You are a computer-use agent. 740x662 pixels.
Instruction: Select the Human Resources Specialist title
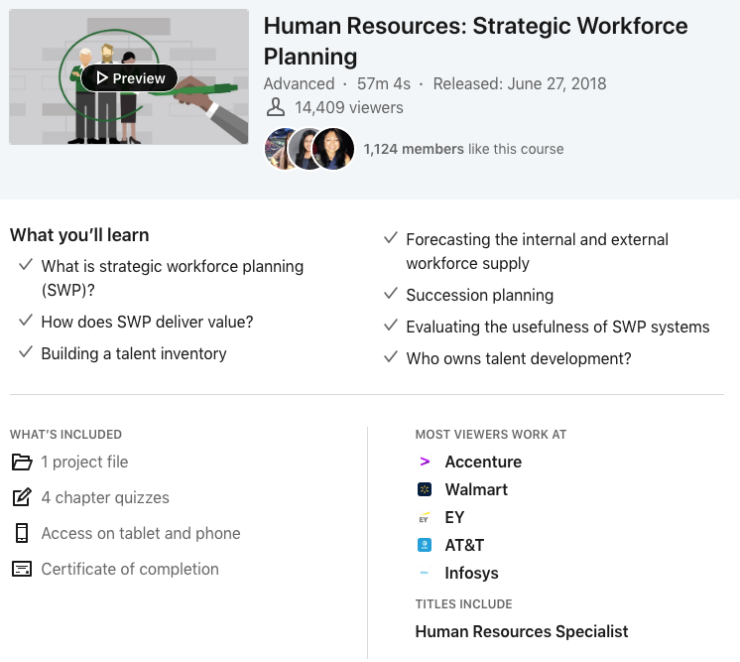521,632
